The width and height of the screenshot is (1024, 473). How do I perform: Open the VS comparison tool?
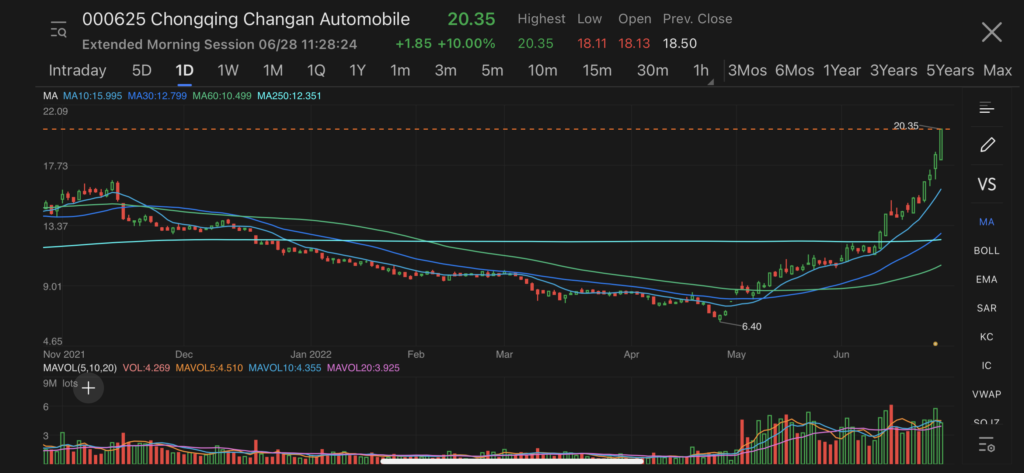pyautogui.click(x=987, y=184)
